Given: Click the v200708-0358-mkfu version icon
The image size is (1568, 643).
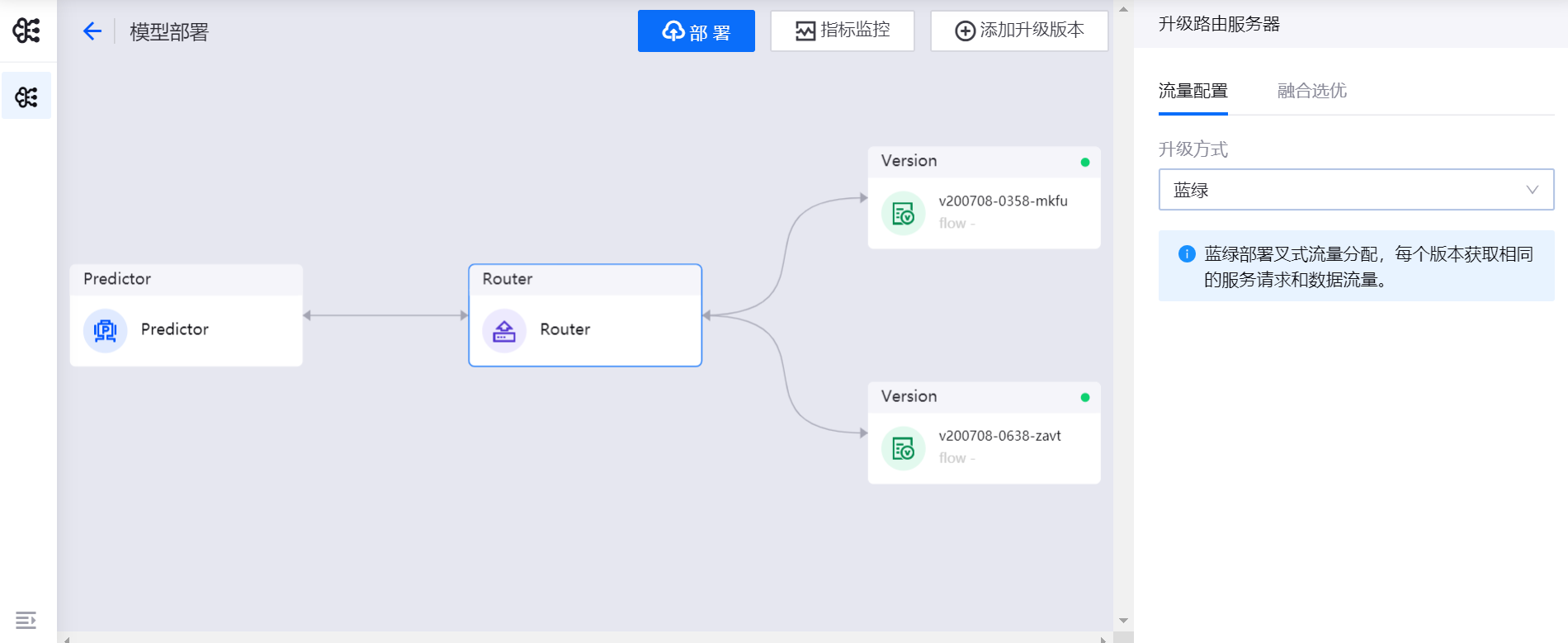Looking at the screenshot, I should click(904, 214).
